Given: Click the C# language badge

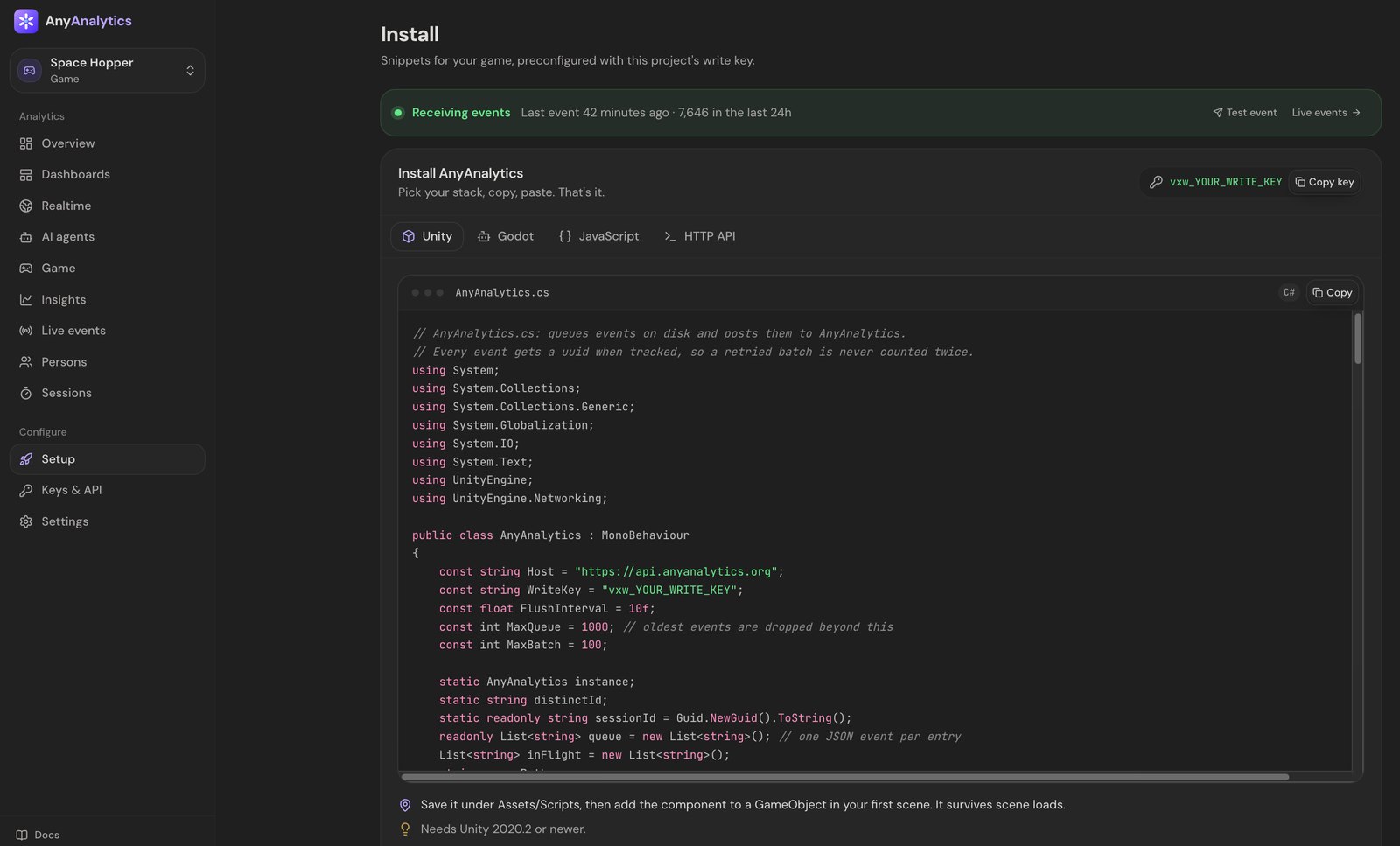Looking at the screenshot, I should point(1289,293).
